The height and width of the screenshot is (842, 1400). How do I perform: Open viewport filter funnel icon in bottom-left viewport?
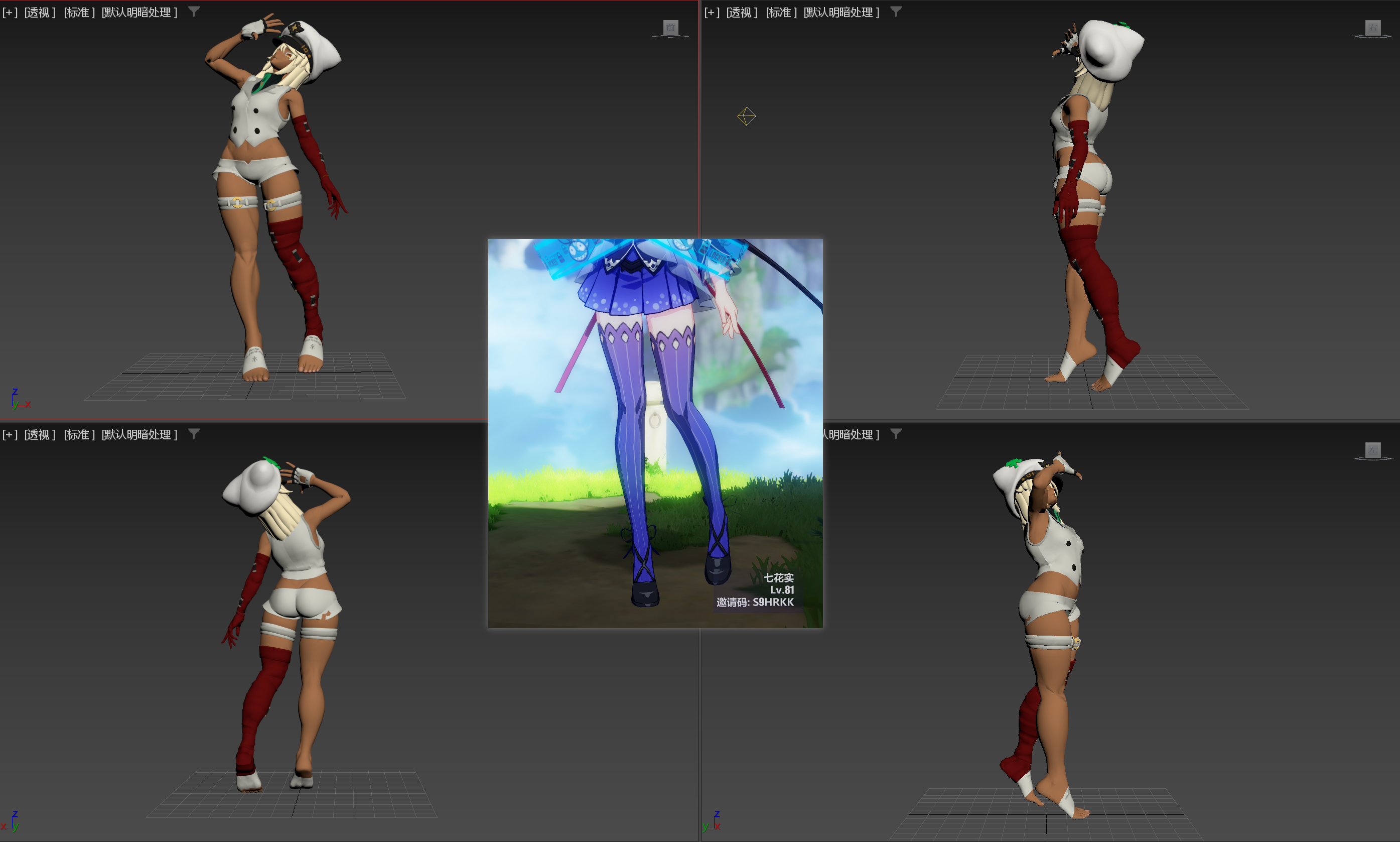pyautogui.click(x=194, y=434)
